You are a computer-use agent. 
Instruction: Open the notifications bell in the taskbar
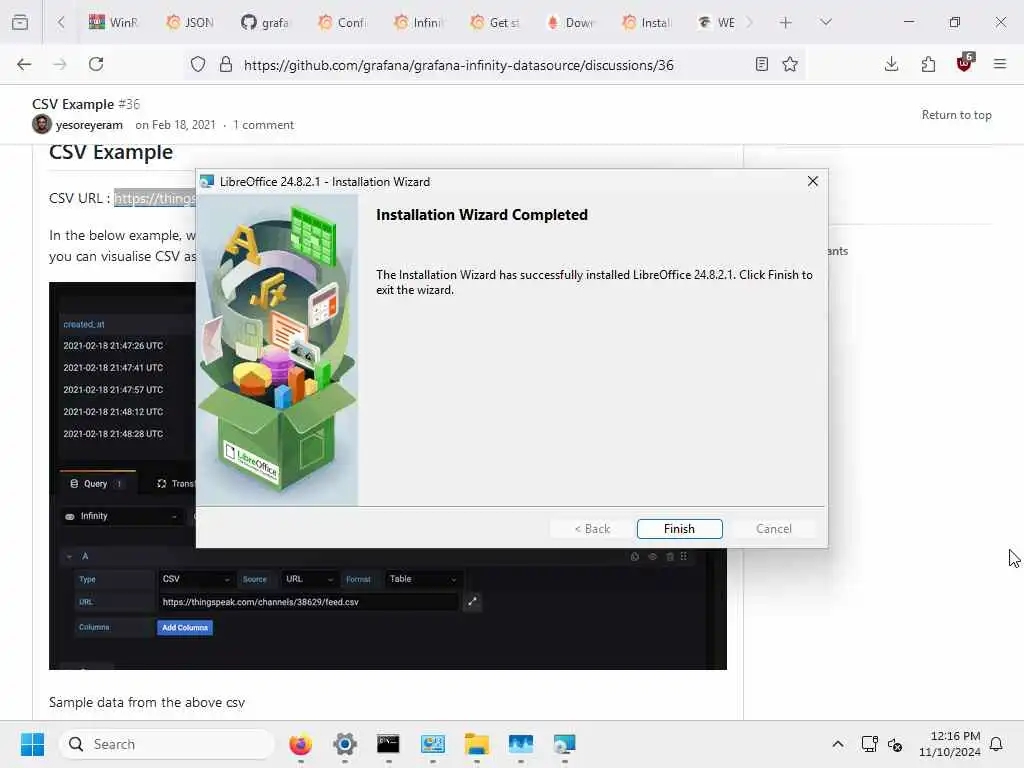[x=996, y=744]
